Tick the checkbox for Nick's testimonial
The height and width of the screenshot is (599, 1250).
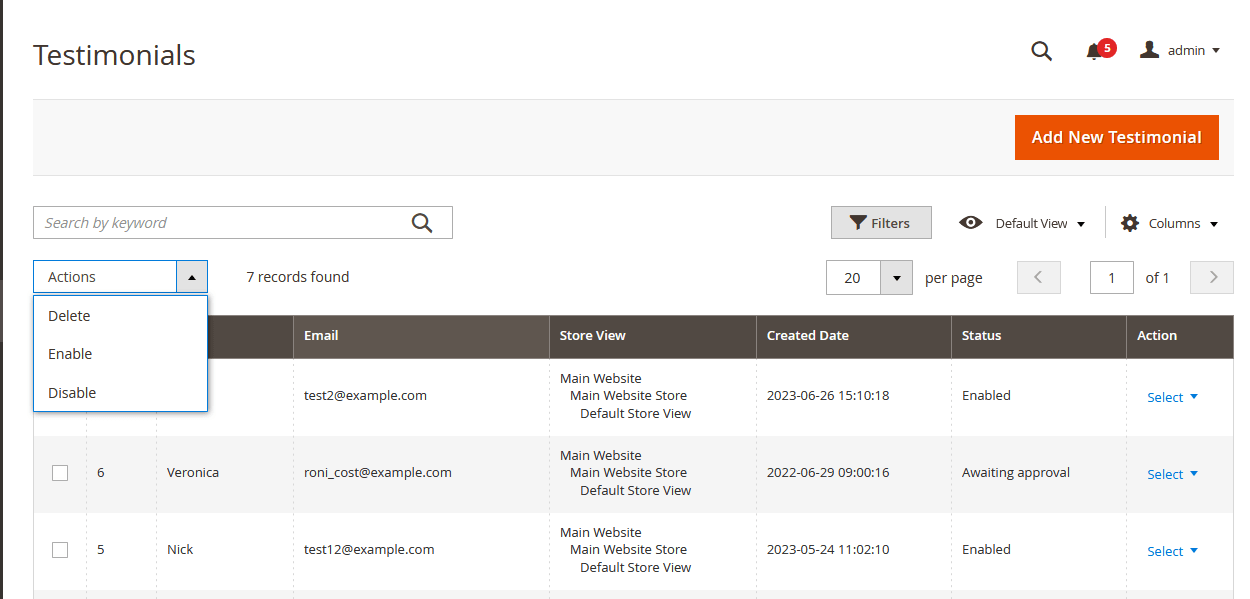click(x=60, y=550)
